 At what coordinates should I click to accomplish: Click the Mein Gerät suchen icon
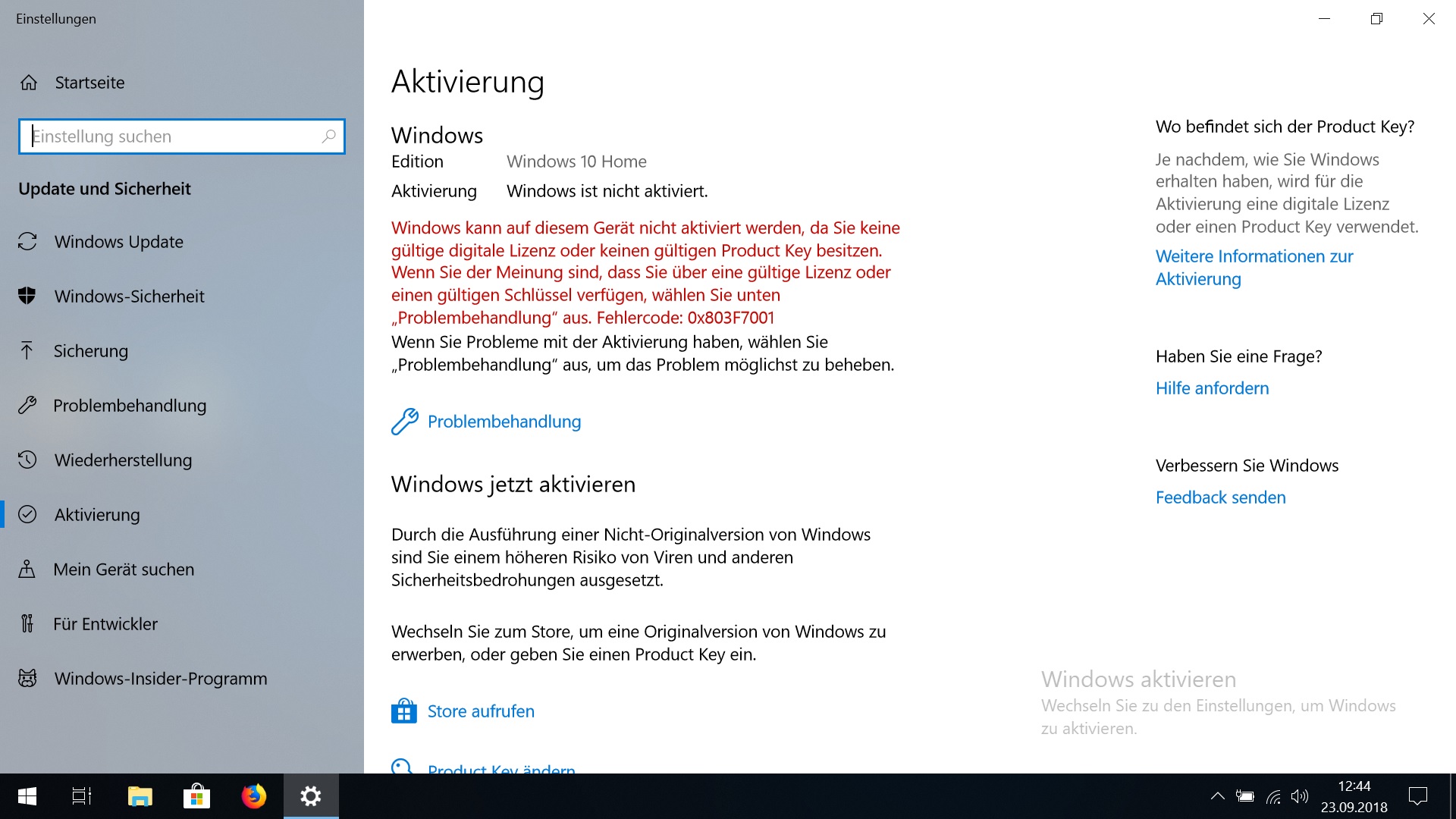tap(27, 569)
